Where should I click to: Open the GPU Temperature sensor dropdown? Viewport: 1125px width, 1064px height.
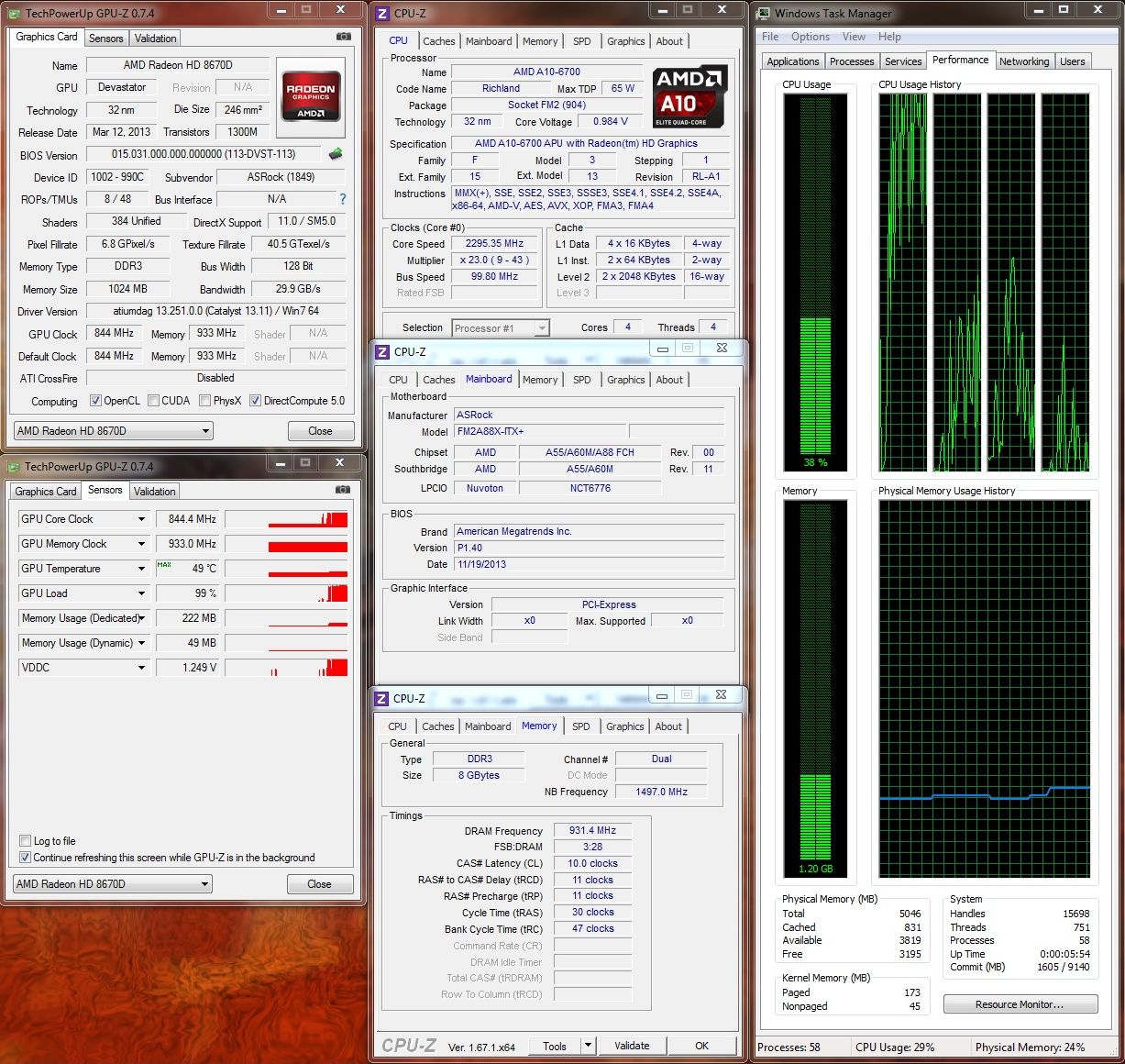(141, 569)
